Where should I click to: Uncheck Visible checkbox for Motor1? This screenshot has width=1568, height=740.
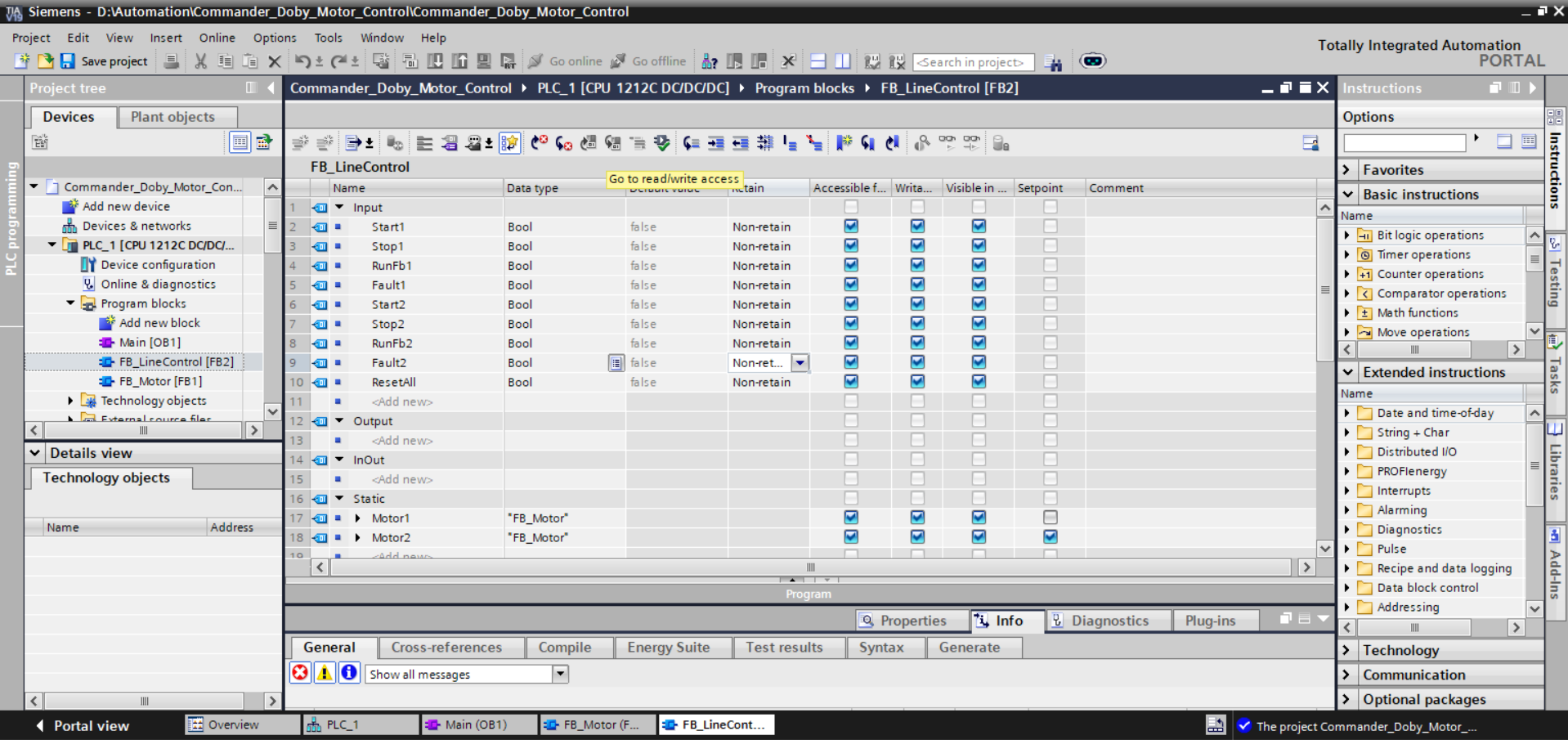[979, 518]
